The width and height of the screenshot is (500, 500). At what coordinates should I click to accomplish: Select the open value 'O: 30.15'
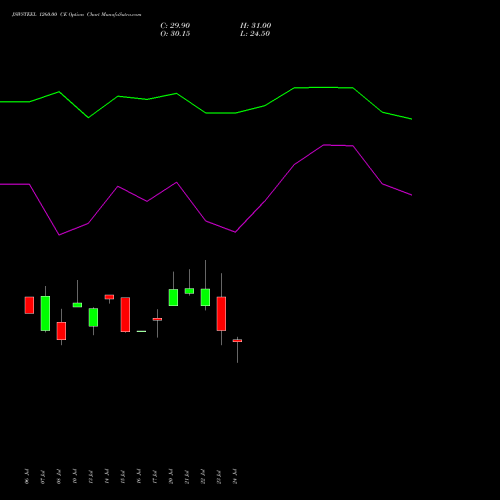pyautogui.click(x=175, y=34)
